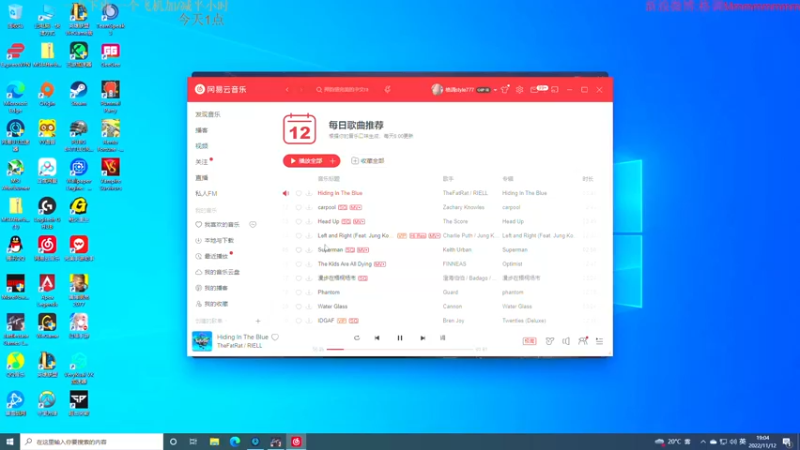Open the 关注 sidebar item
The width and height of the screenshot is (800, 450).
[202, 162]
